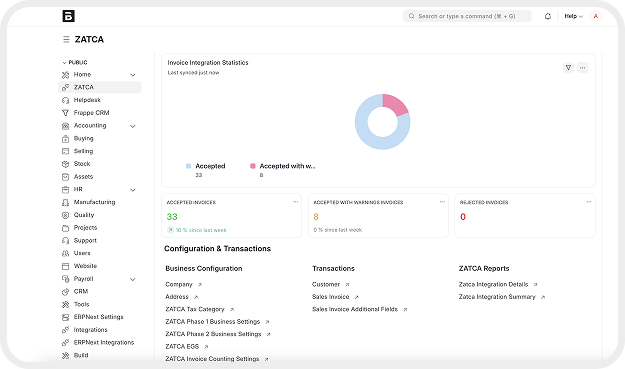
Task: Click the Helpdesk headset icon
Action: tap(65, 100)
